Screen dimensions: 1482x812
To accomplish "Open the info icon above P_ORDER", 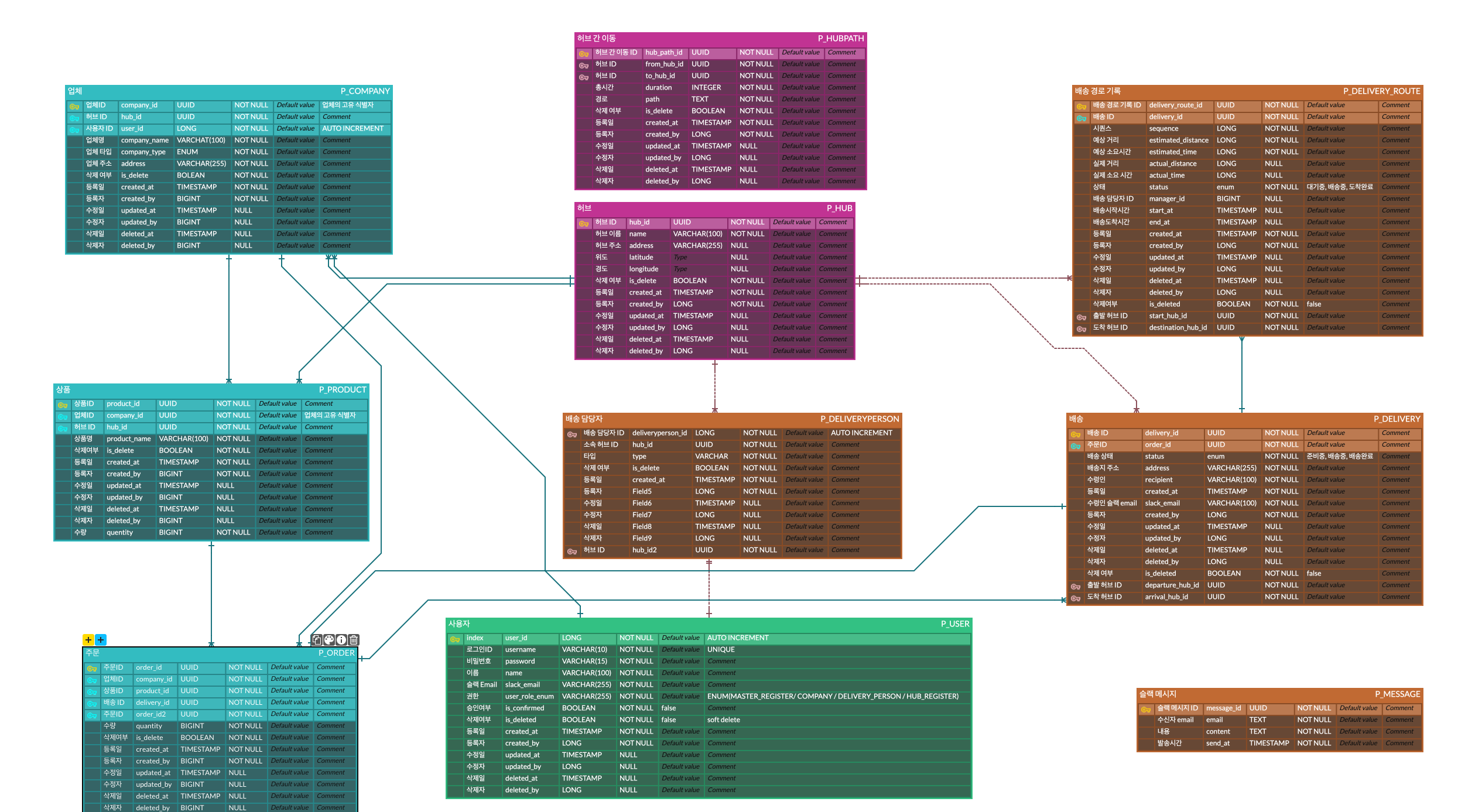I will 341,640.
